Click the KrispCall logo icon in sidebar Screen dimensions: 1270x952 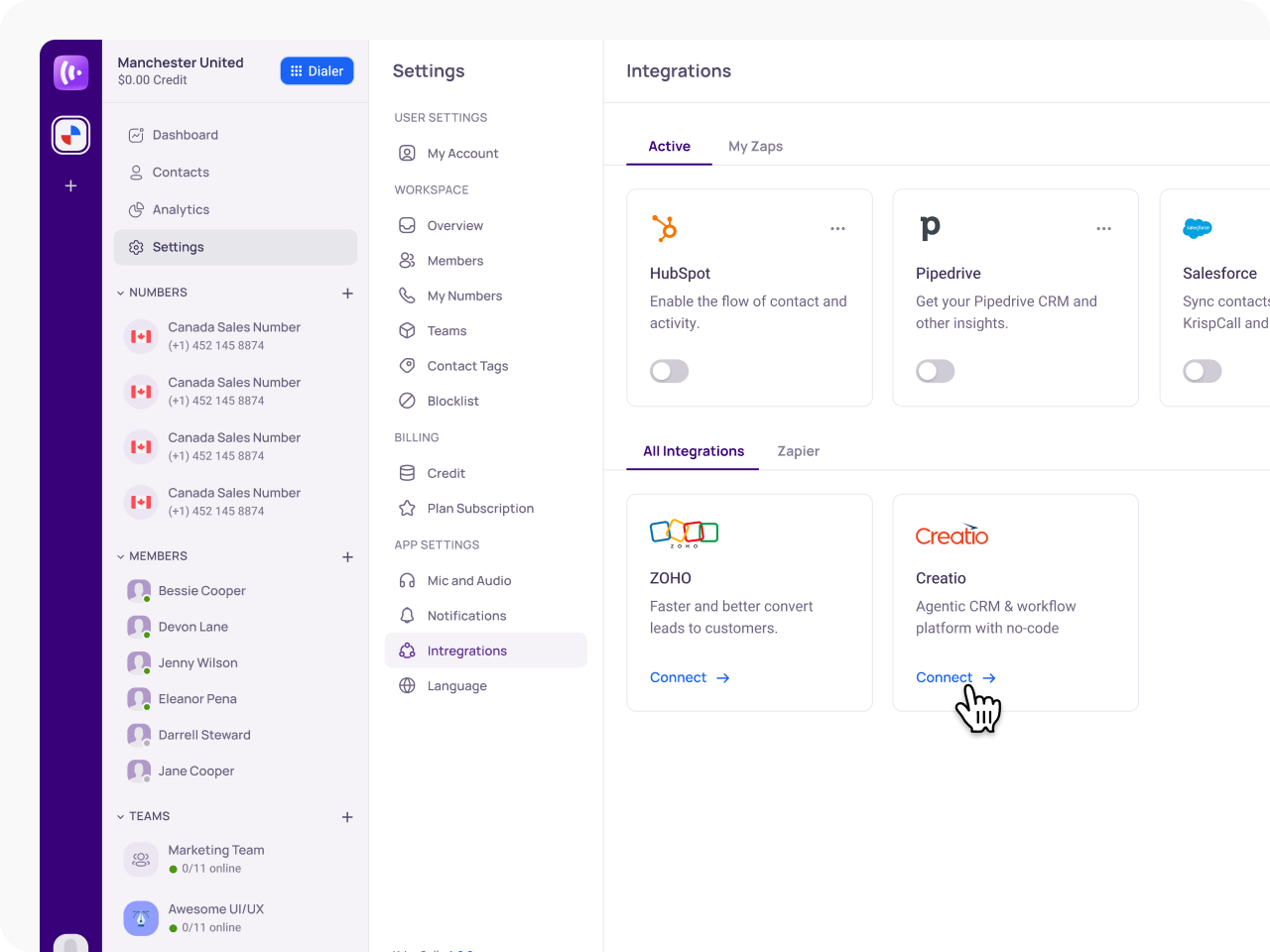point(70,72)
